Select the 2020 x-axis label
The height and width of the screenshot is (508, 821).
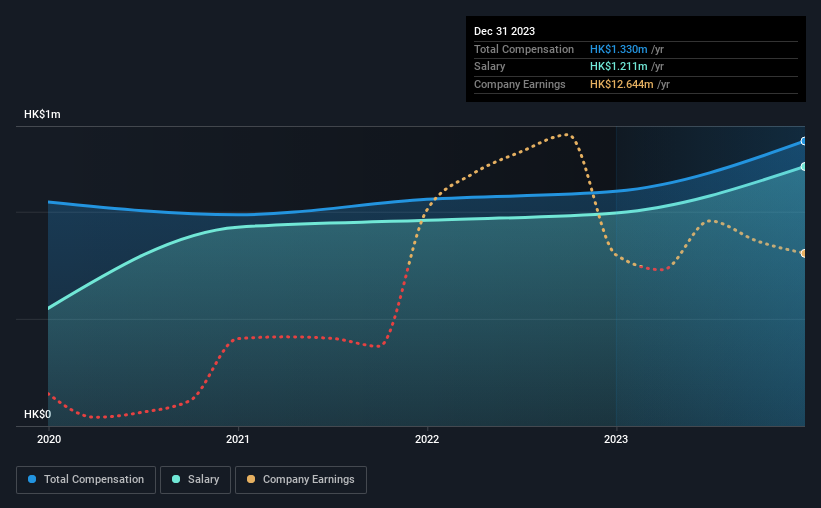(49, 439)
